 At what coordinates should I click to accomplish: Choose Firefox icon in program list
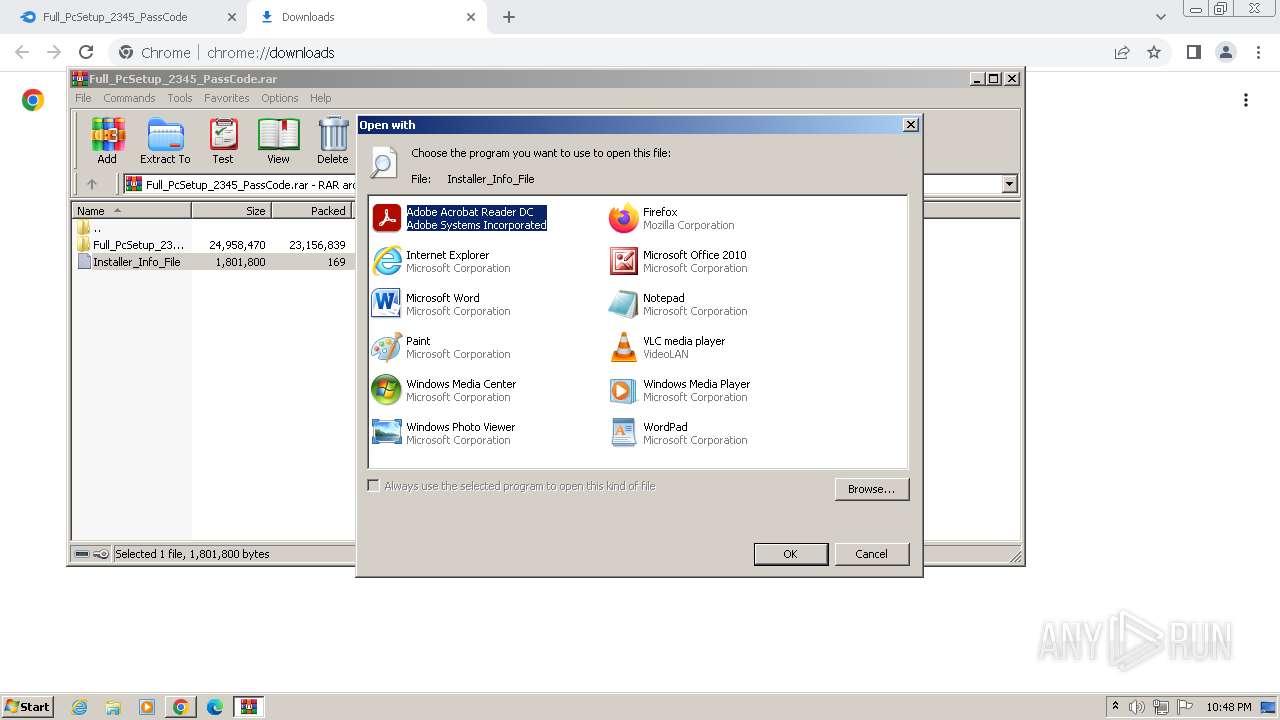pos(623,218)
